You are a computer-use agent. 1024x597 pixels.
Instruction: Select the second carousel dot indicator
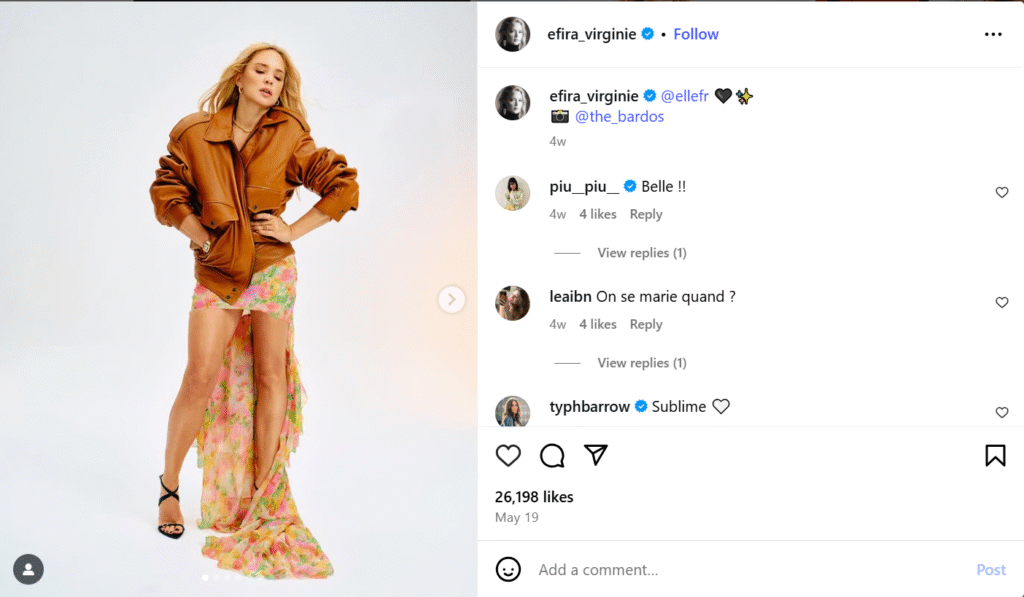(215, 577)
